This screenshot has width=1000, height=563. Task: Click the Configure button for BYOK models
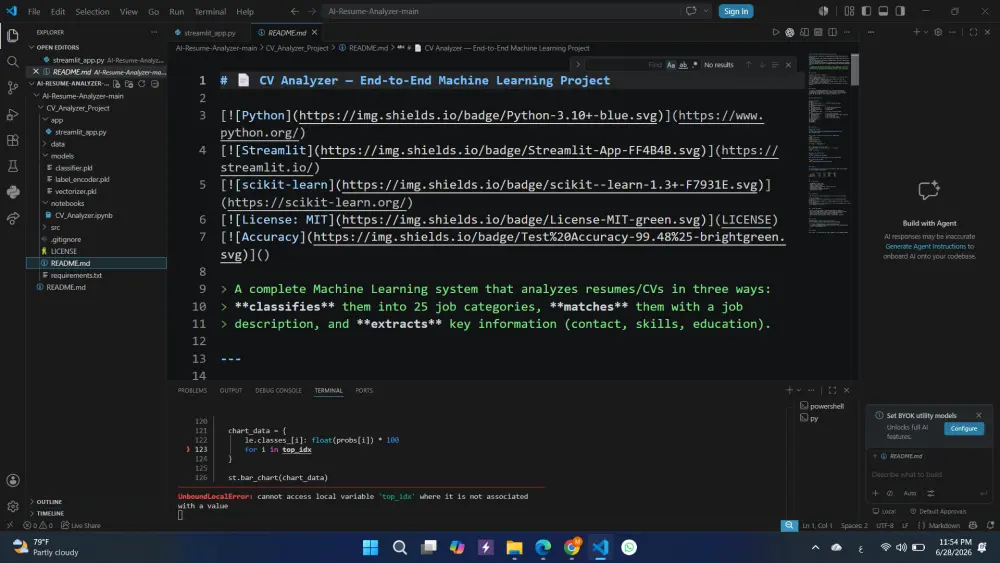point(964,428)
